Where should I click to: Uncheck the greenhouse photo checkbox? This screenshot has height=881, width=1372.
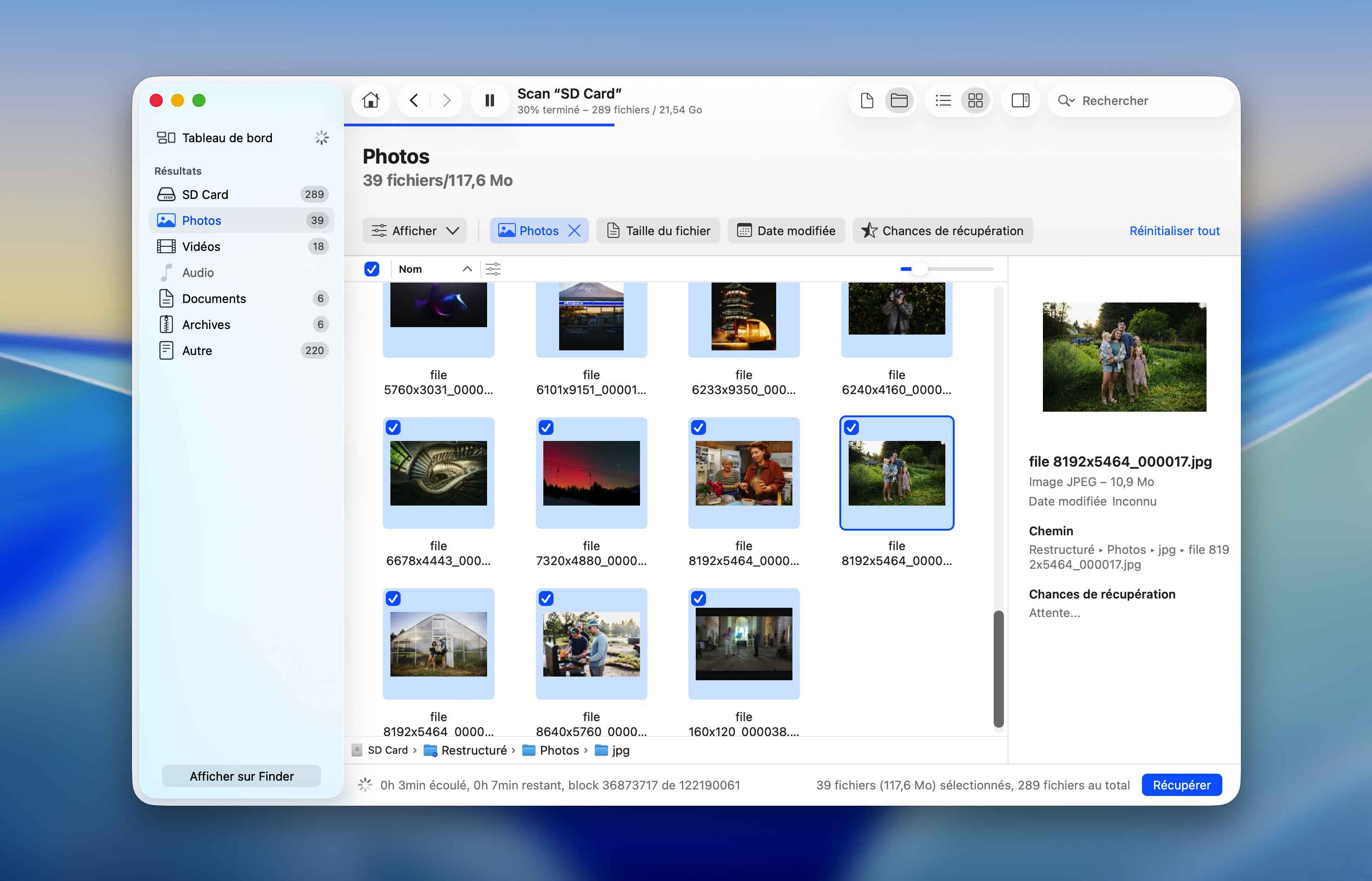point(393,598)
